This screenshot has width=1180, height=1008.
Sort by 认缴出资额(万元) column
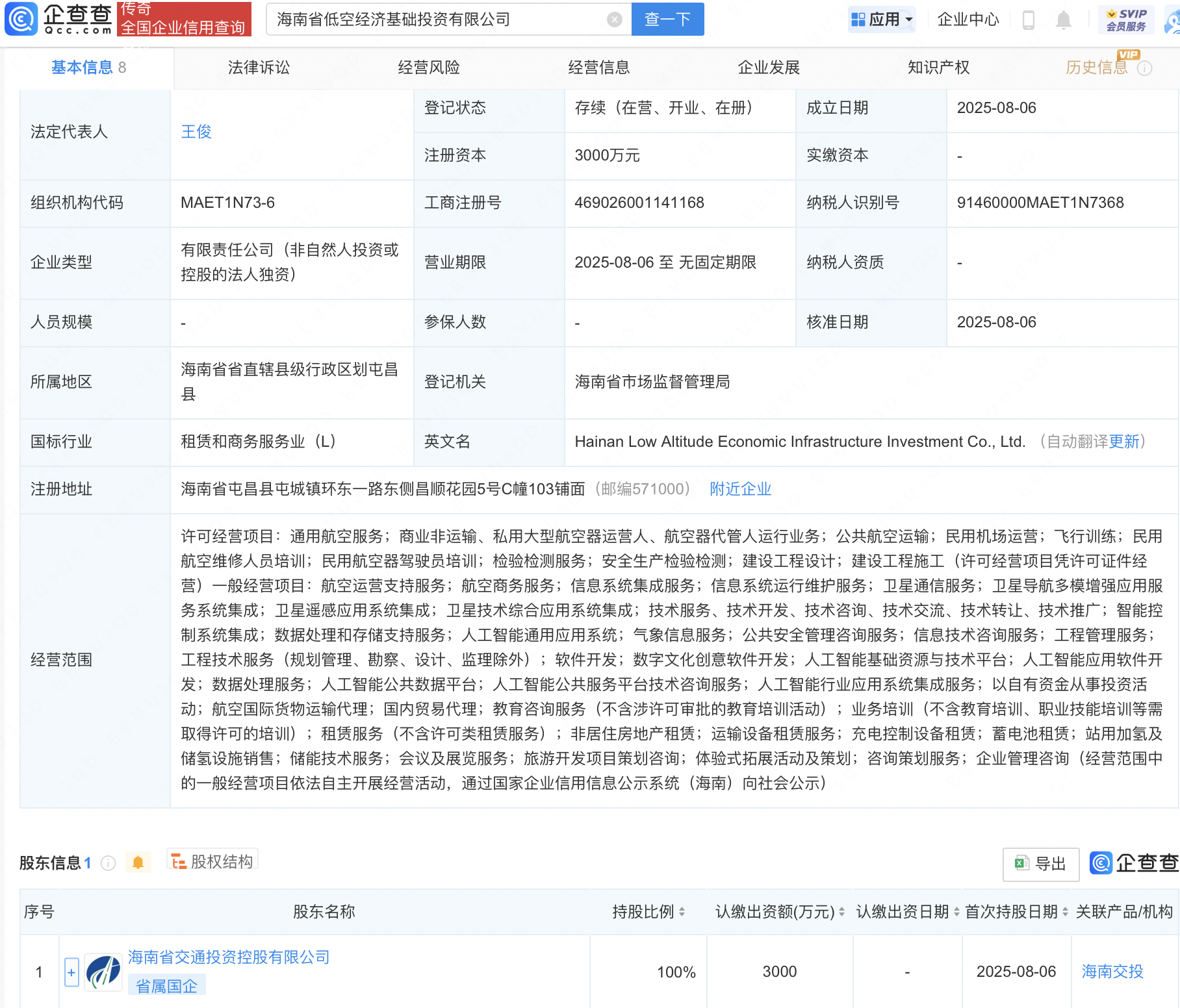pyautogui.click(x=841, y=912)
